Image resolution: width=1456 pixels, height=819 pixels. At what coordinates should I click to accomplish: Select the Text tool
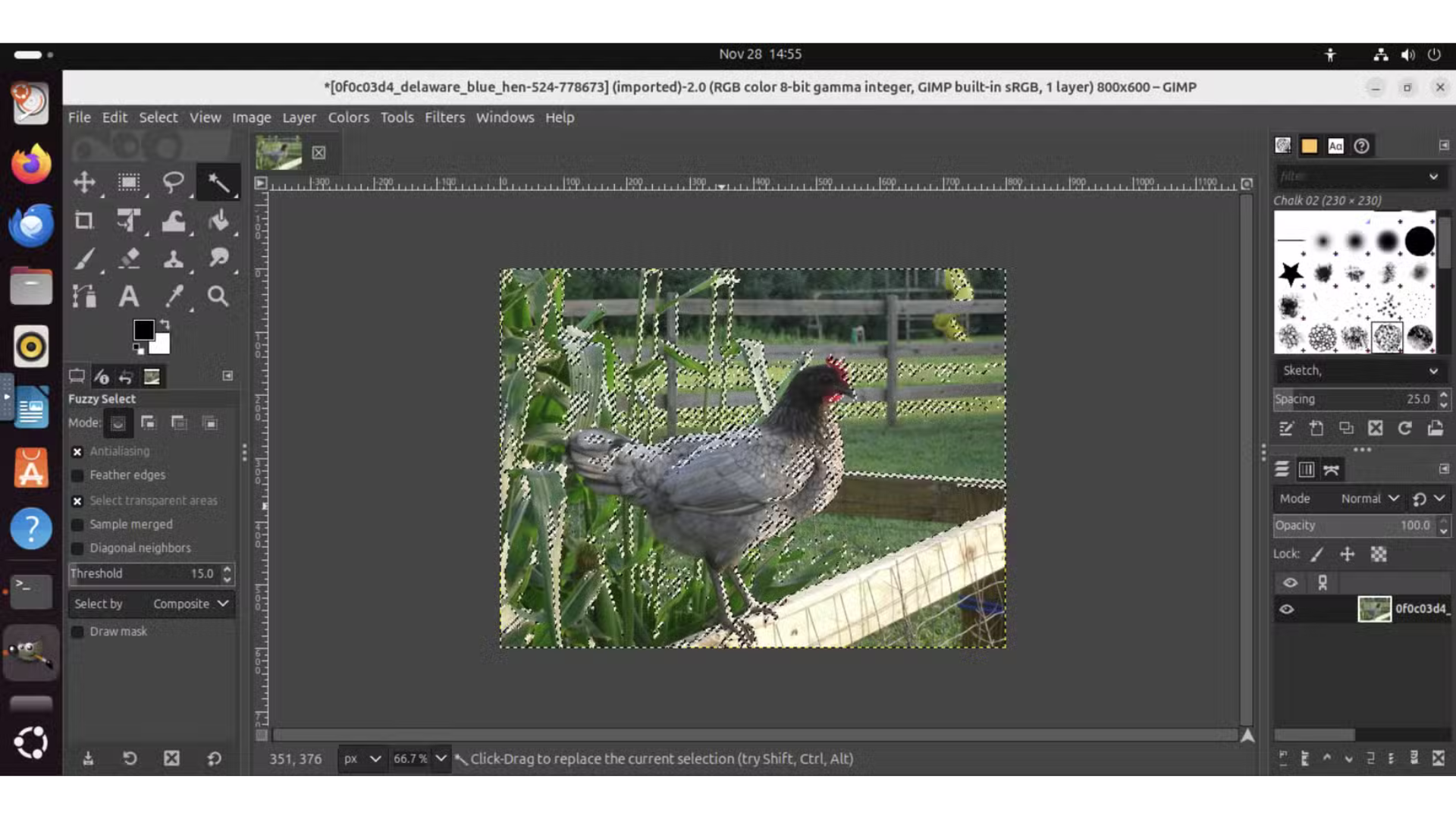point(129,296)
